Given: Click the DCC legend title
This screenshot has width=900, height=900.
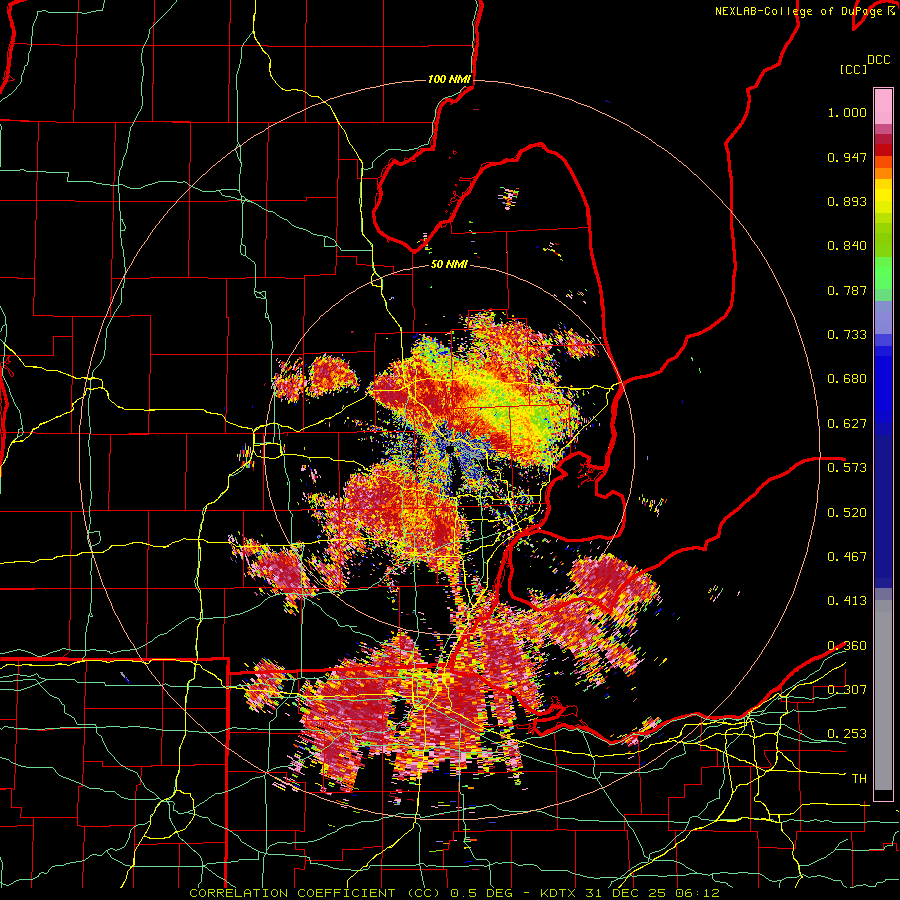Looking at the screenshot, I should [878, 60].
